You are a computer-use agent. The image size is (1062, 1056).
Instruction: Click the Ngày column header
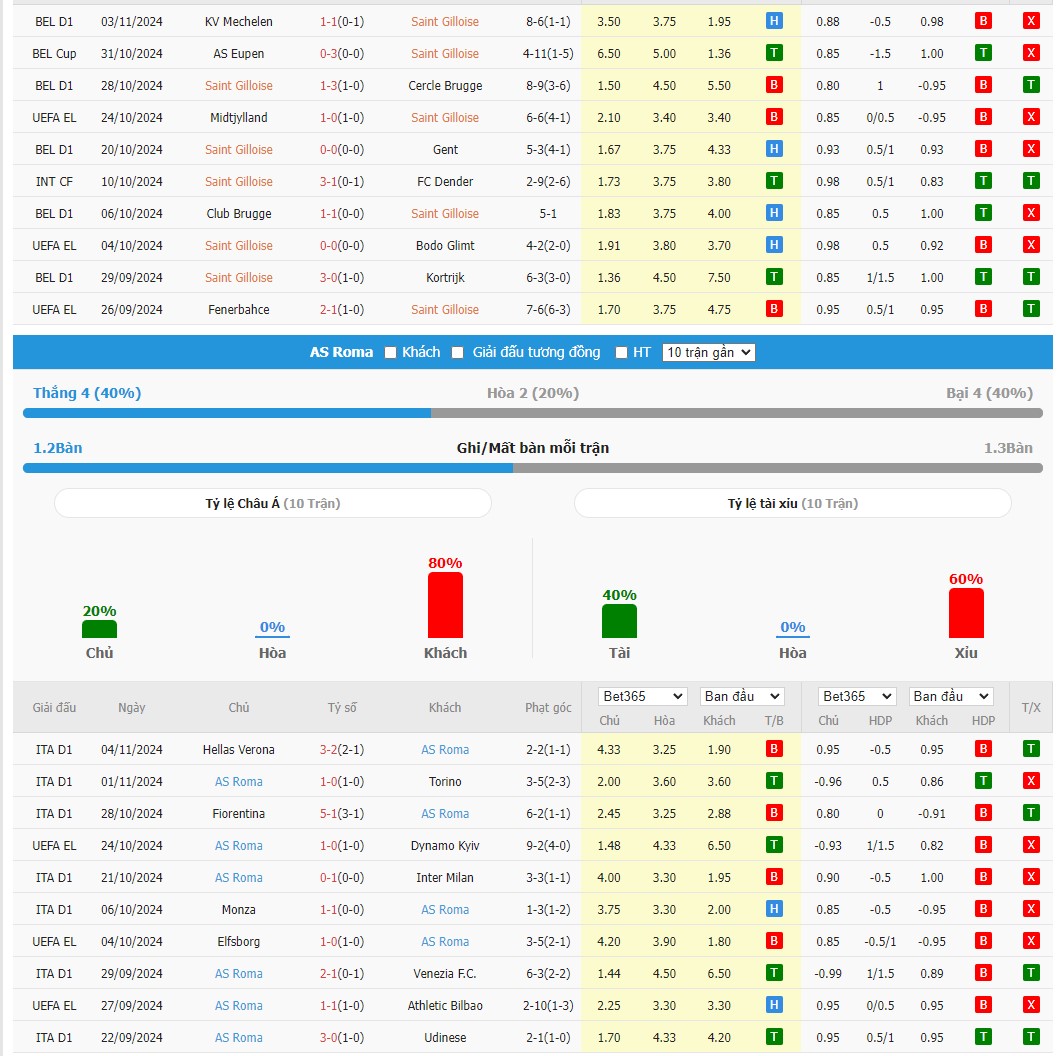131,708
